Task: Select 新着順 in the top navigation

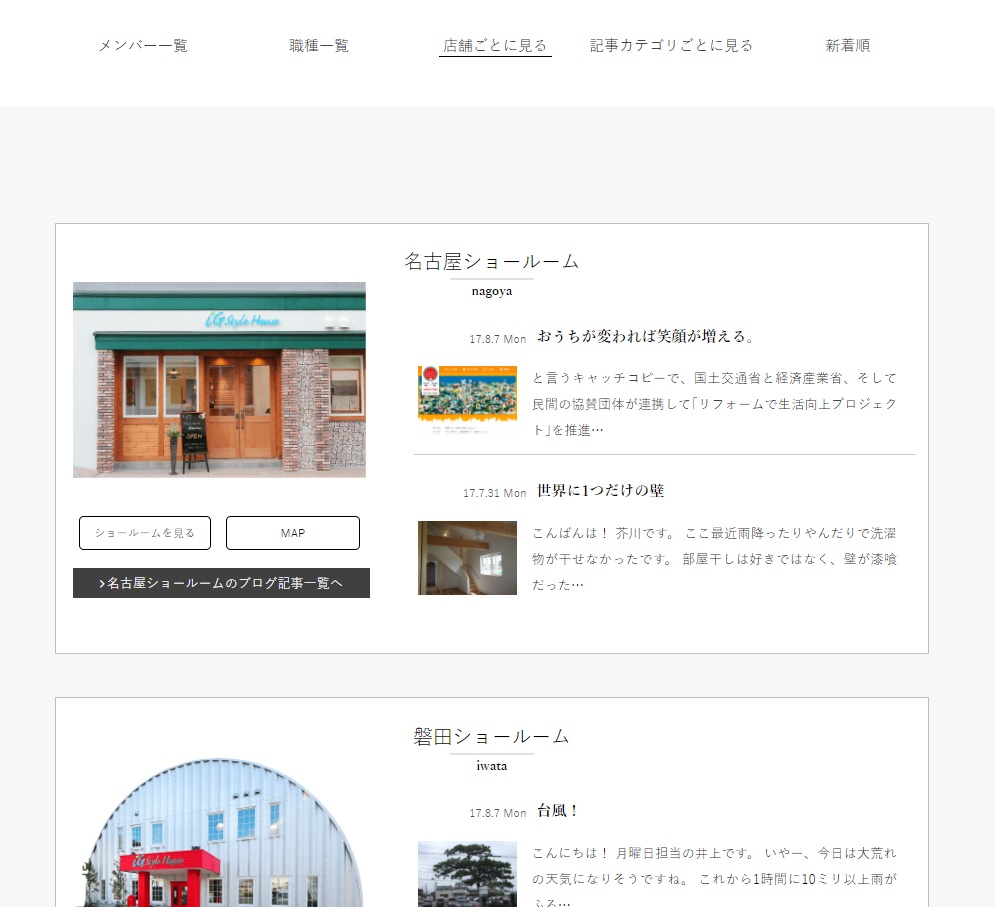Action: tap(847, 45)
